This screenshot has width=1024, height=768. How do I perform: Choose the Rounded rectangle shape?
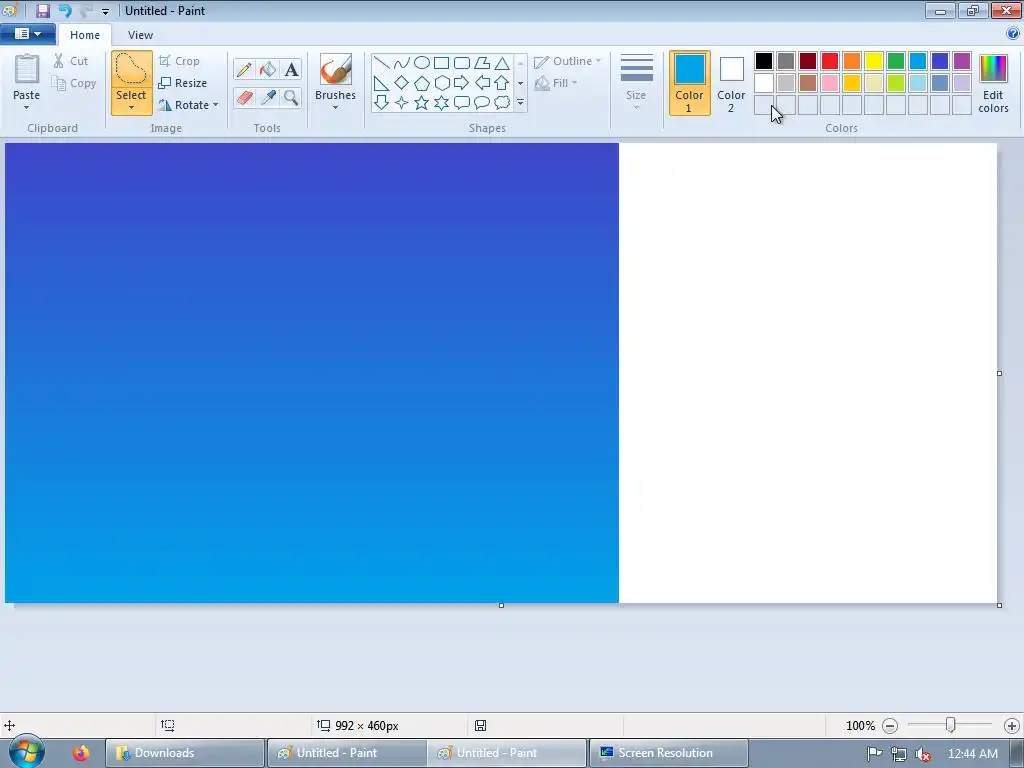coord(462,63)
